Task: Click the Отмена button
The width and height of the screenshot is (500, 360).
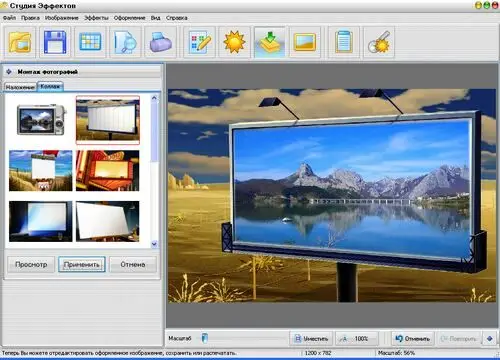Action: point(133,264)
